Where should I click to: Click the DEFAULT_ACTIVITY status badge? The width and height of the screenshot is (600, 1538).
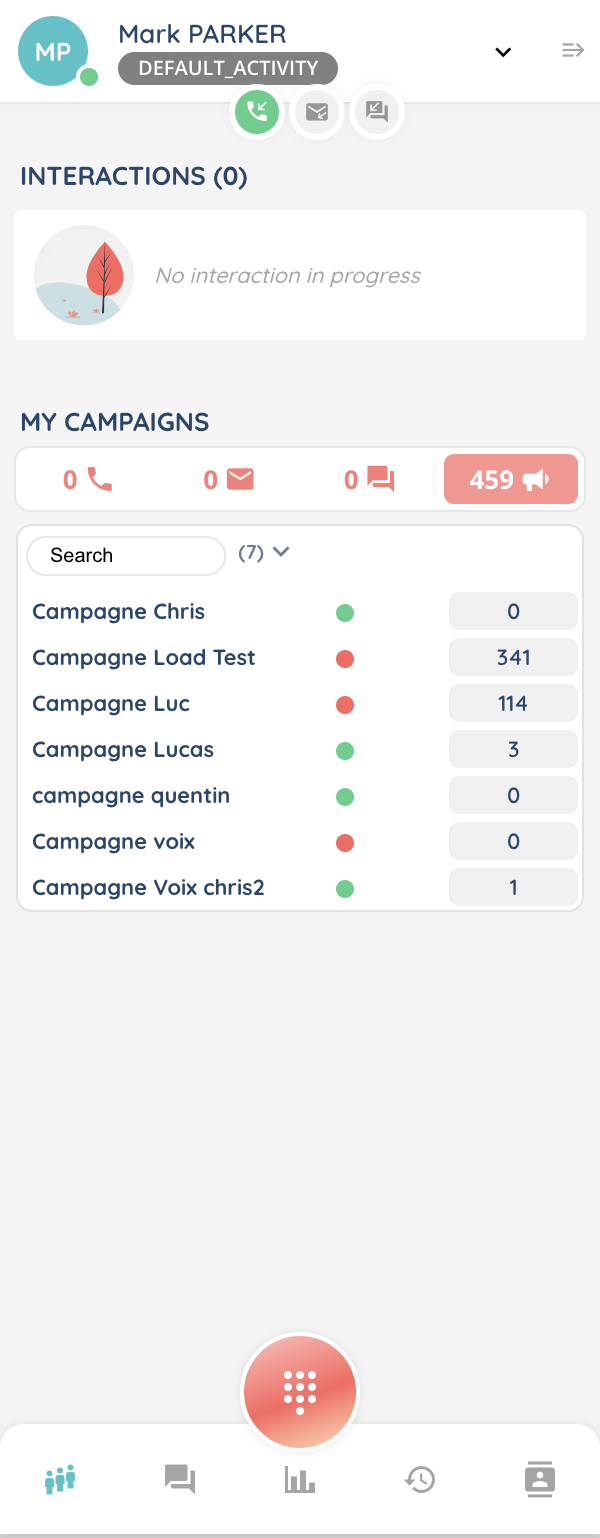[x=228, y=69]
